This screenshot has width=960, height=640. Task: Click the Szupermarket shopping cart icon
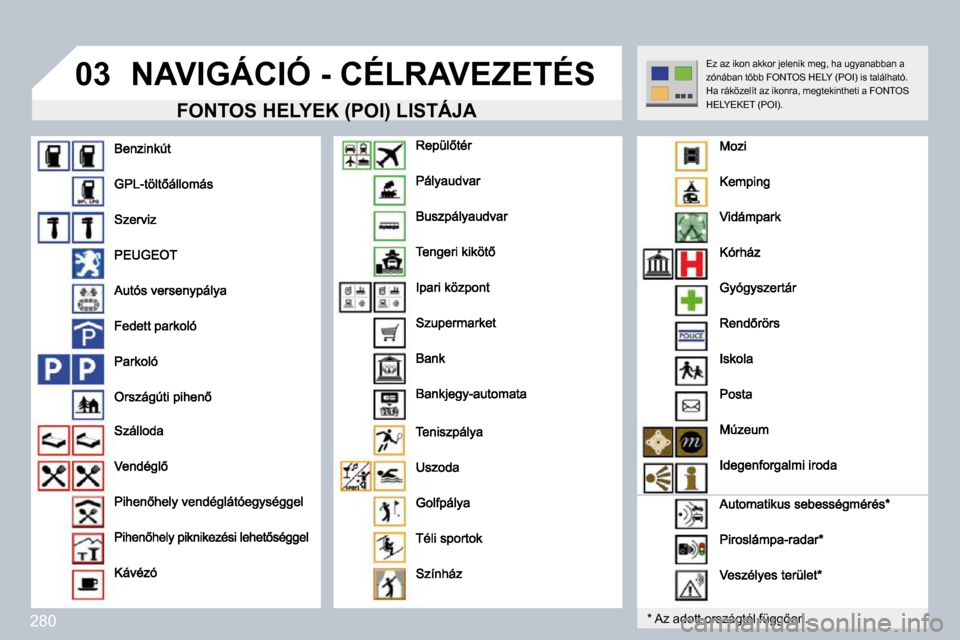coord(389,333)
